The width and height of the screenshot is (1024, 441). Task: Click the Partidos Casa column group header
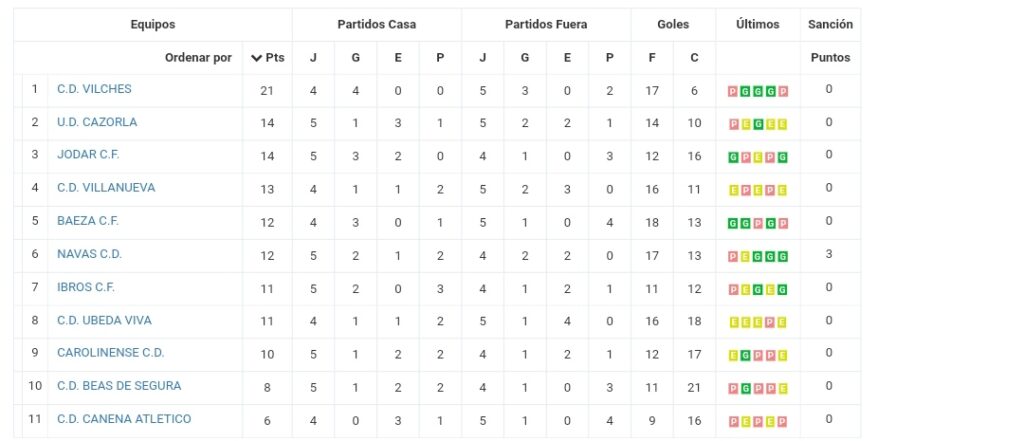tap(377, 24)
